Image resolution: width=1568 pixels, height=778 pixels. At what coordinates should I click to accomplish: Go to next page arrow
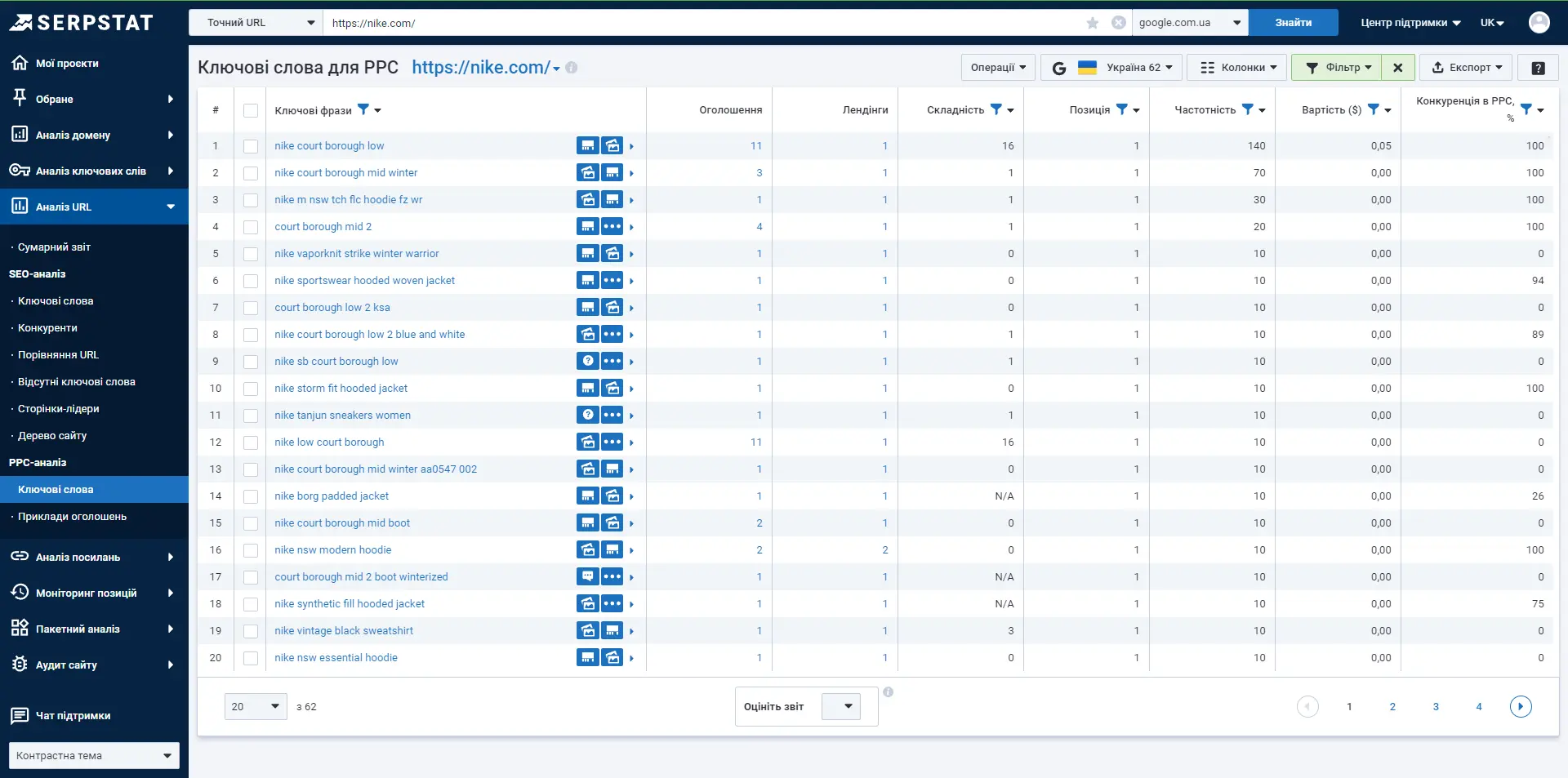click(1521, 706)
